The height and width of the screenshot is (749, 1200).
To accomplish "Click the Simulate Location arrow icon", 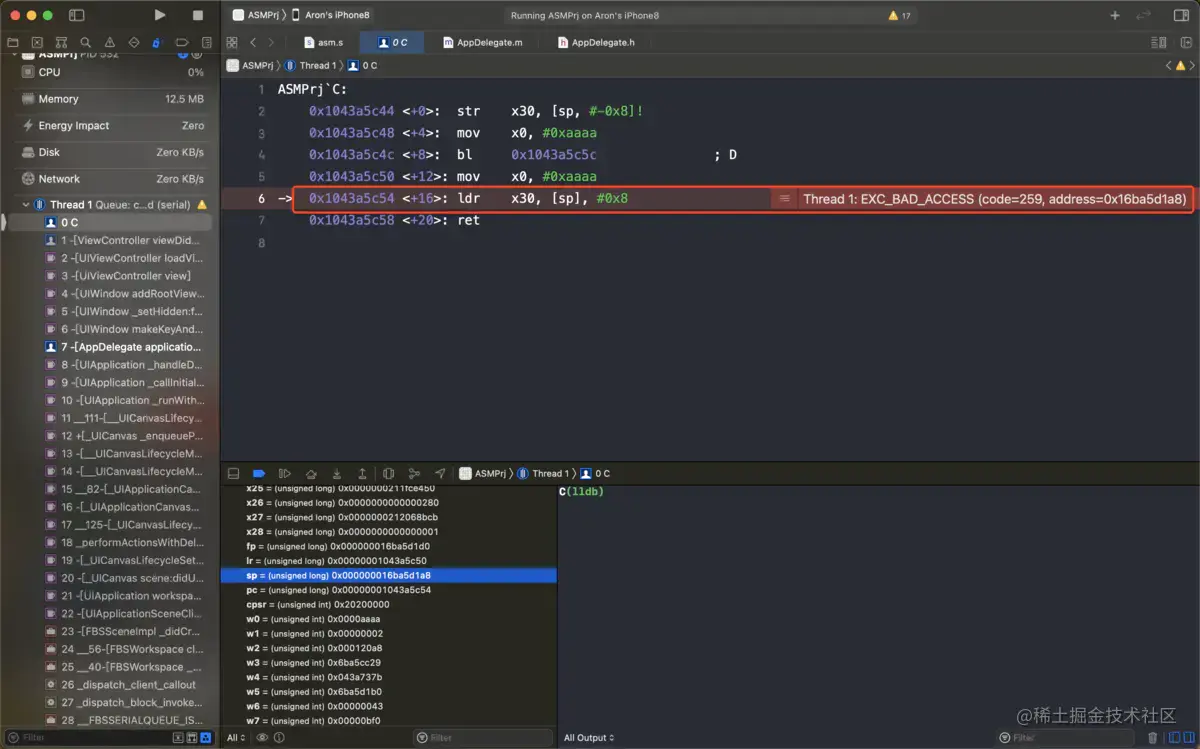I will (440, 473).
